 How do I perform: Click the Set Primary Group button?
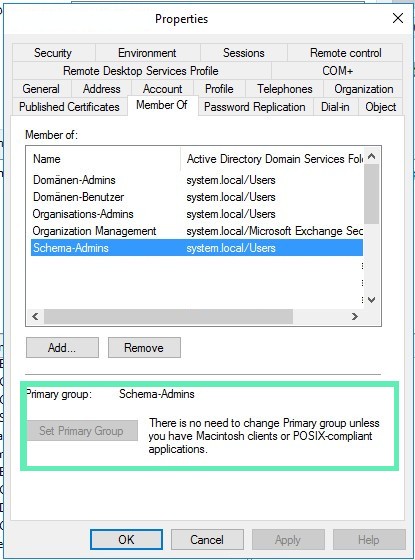[x=82, y=431]
